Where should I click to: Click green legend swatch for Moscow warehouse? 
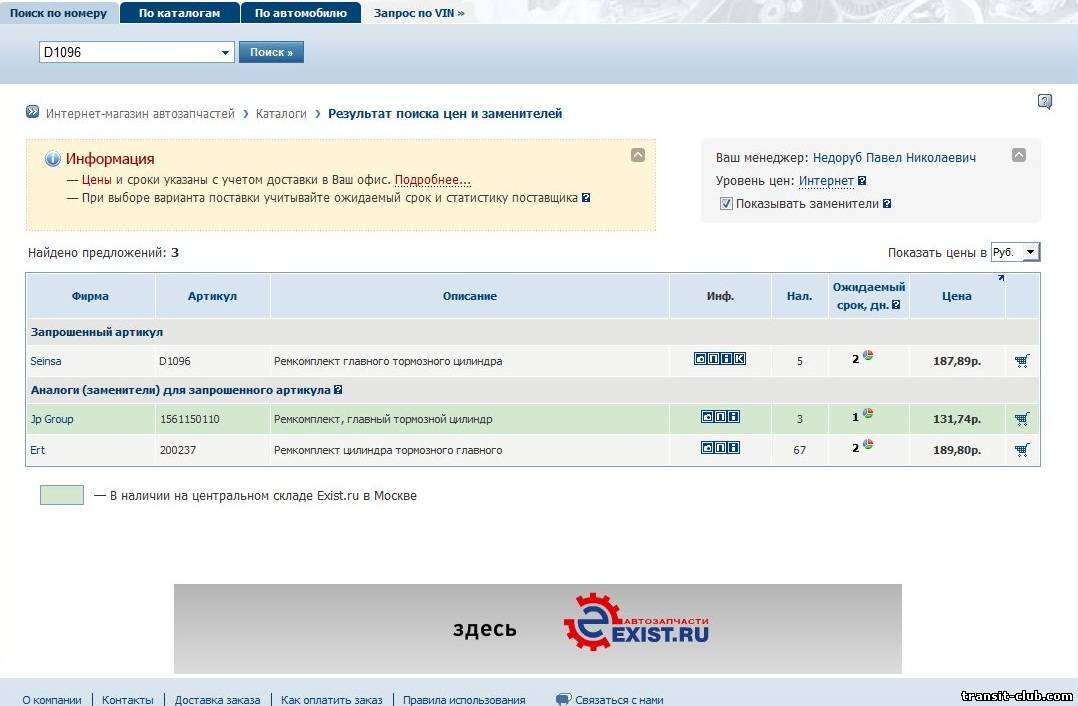click(x=62, y=495)
